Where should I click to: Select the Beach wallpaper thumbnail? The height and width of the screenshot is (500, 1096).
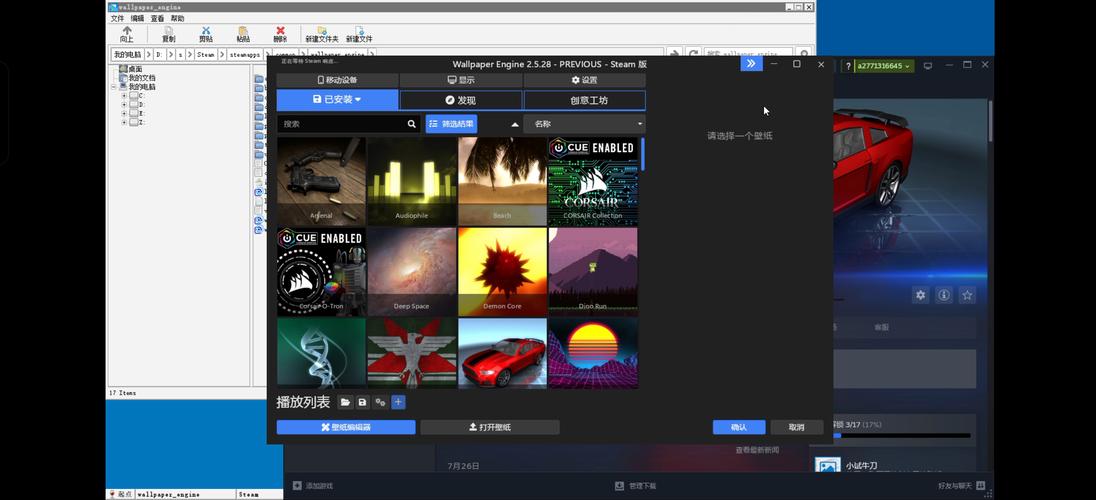[502, 181]
